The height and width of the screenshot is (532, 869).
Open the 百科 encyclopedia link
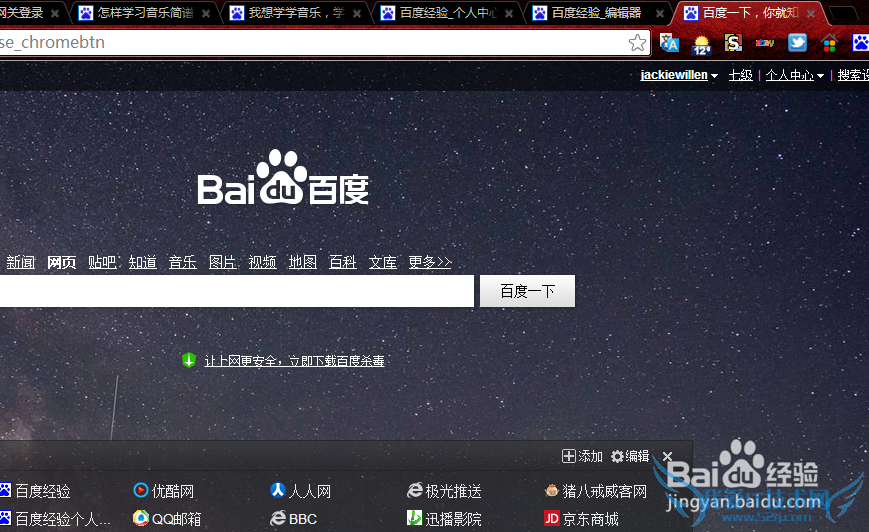tap(343, 262)
